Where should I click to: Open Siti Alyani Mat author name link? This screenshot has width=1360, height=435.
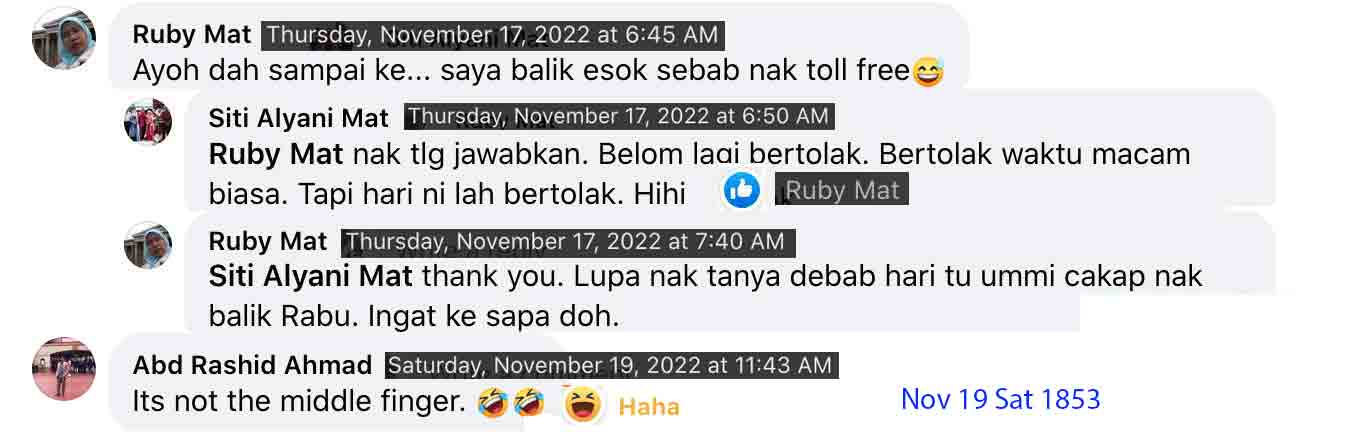(x=298, y=118)
